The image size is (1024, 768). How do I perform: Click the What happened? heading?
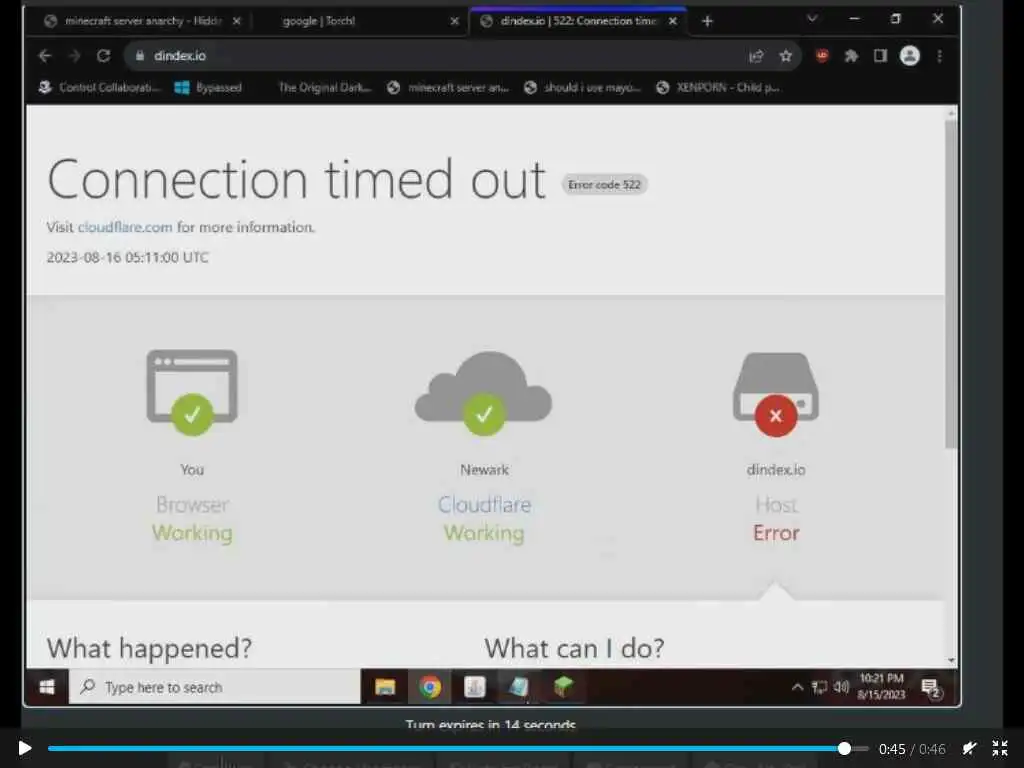point(150,648)
